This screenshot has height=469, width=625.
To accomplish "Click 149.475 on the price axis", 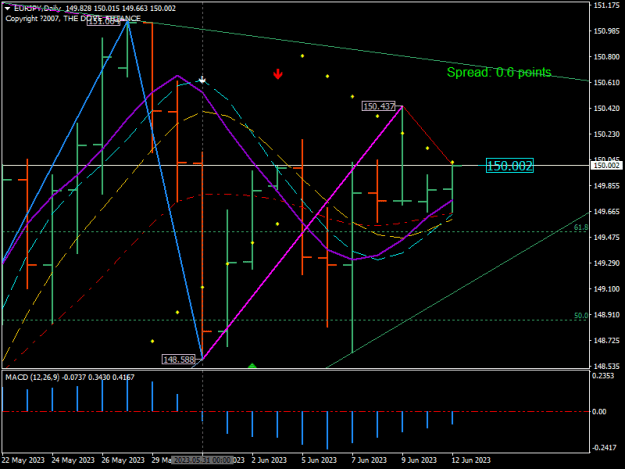I will pyautogui.click(x=606, y=237).
